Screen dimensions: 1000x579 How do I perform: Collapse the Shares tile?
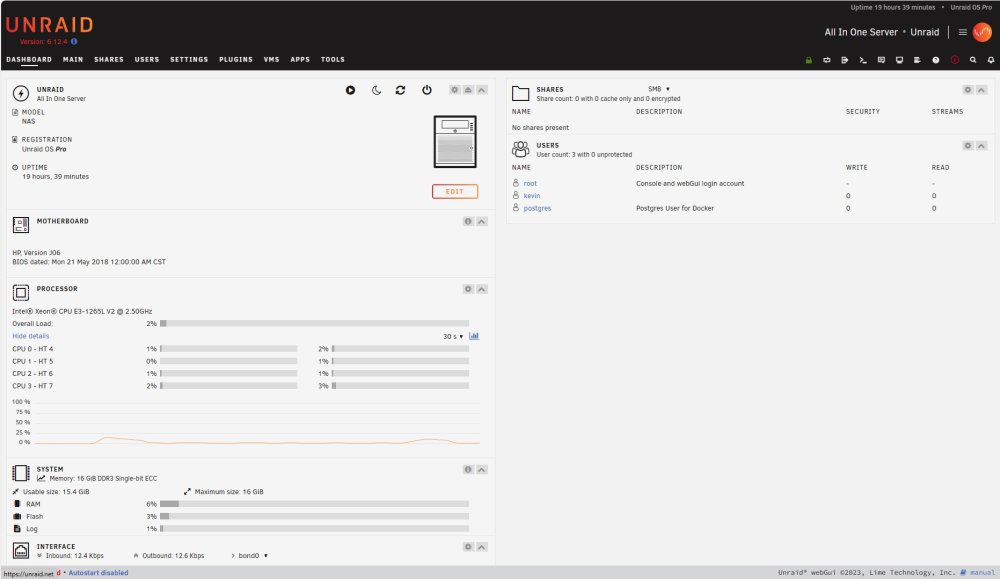[x=982, y=90]
